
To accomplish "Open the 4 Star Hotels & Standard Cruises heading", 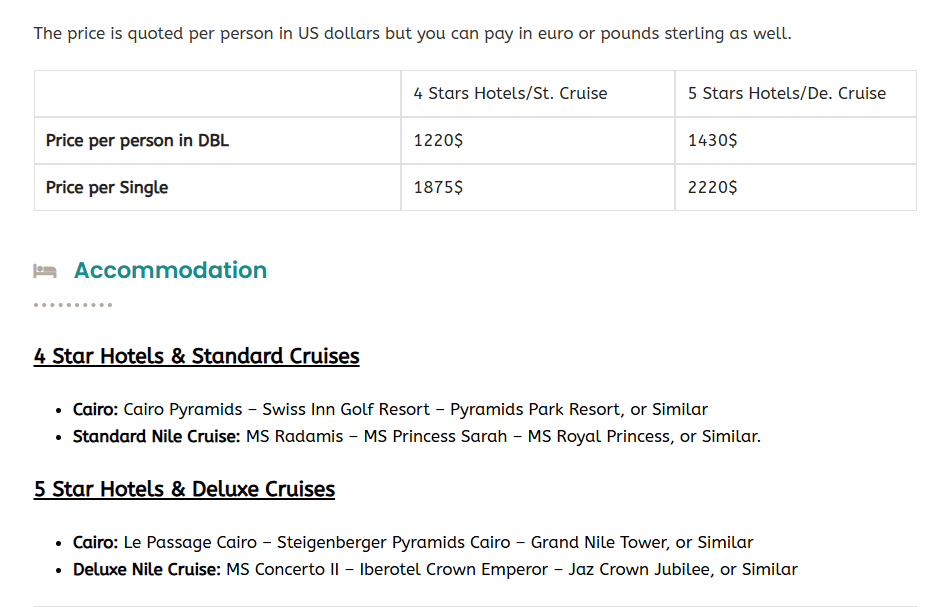I will [196, 356].
